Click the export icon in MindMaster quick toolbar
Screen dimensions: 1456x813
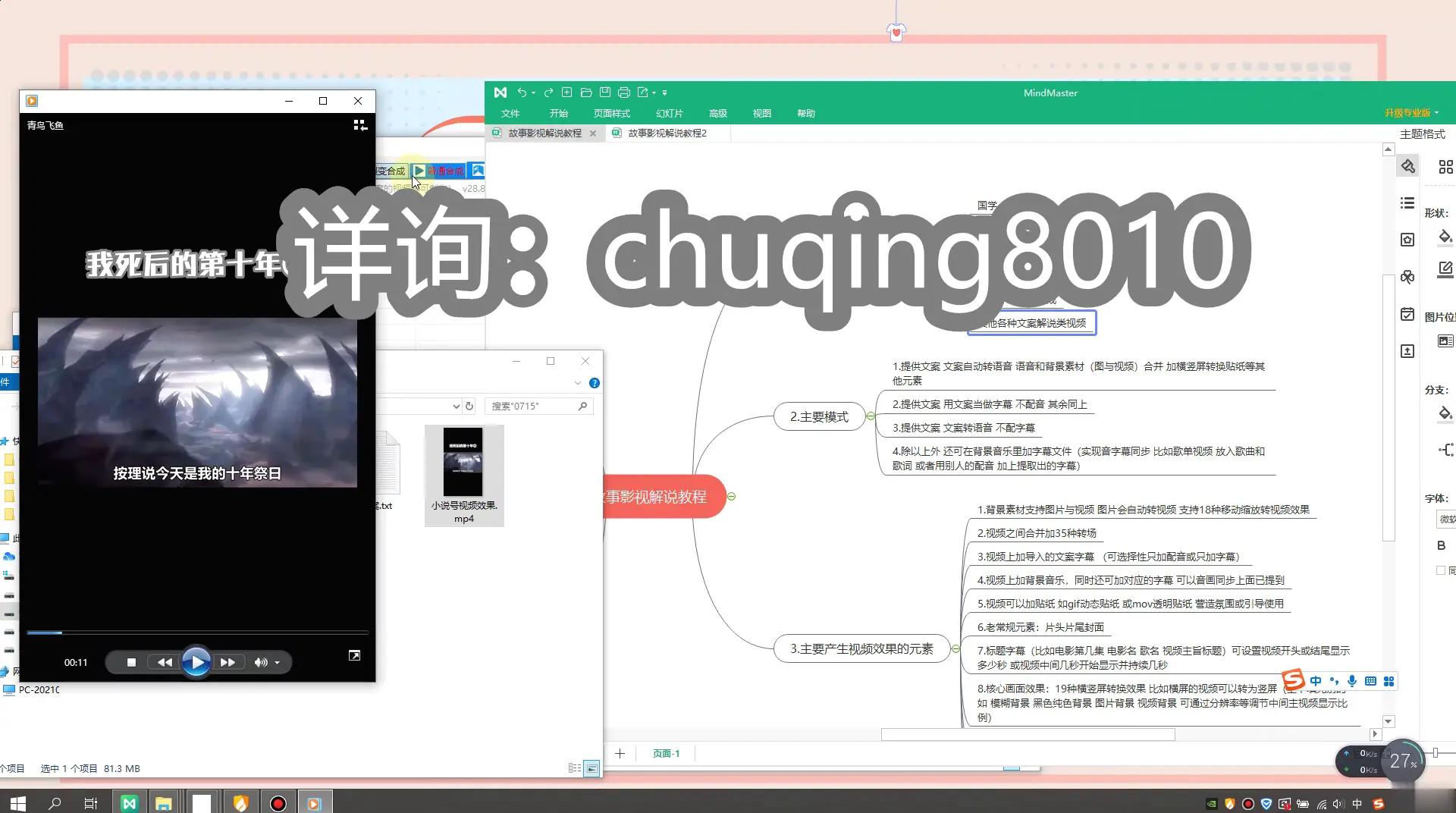coord(643,93)
